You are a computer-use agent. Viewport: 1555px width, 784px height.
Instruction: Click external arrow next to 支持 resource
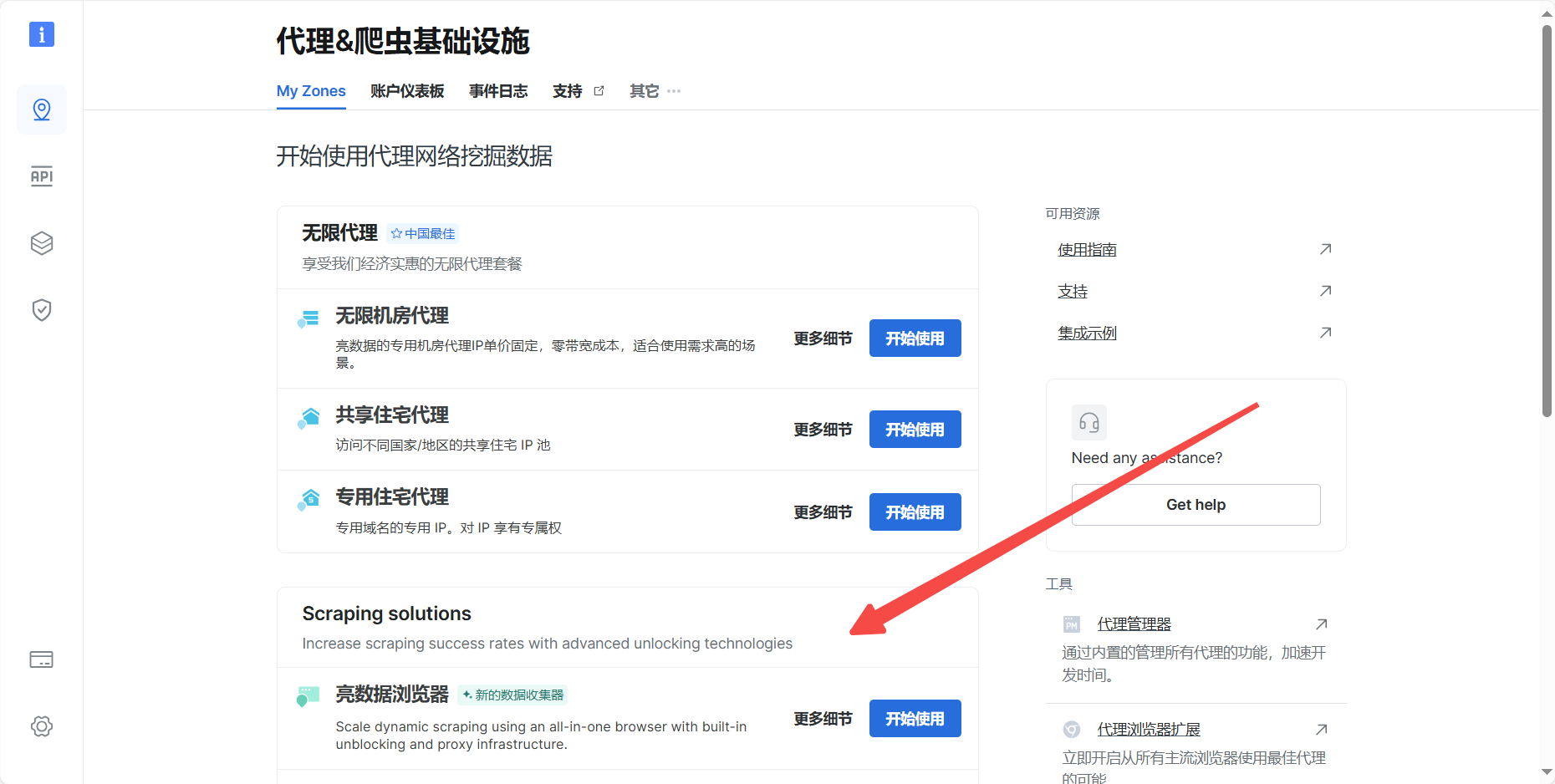tap(1325, 291)
